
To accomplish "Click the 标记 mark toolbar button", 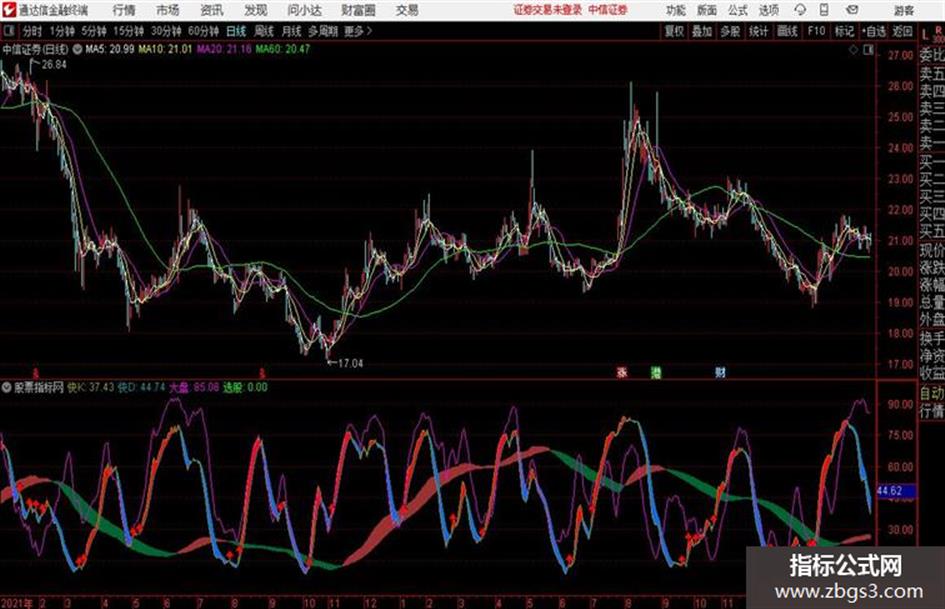I will point(844,31).
